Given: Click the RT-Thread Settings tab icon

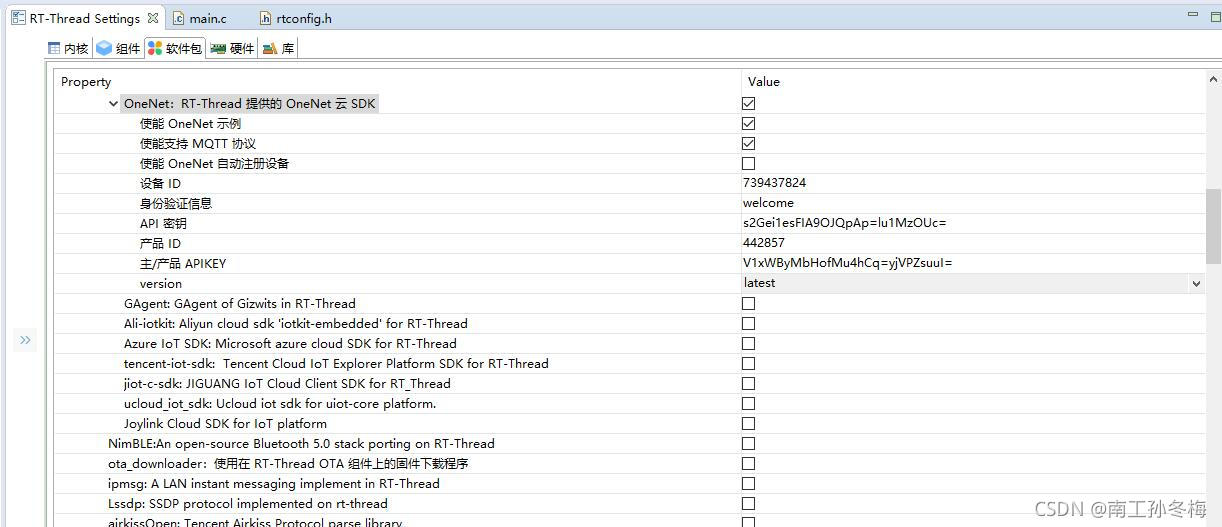Looking at the screenshot, I should click(18, 18).
